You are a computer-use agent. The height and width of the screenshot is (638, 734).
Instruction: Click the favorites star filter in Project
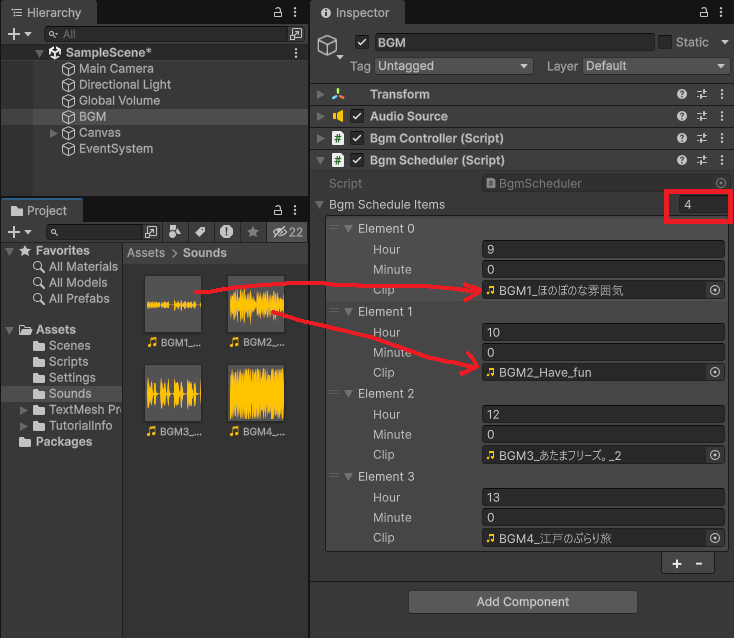point(252,232)
